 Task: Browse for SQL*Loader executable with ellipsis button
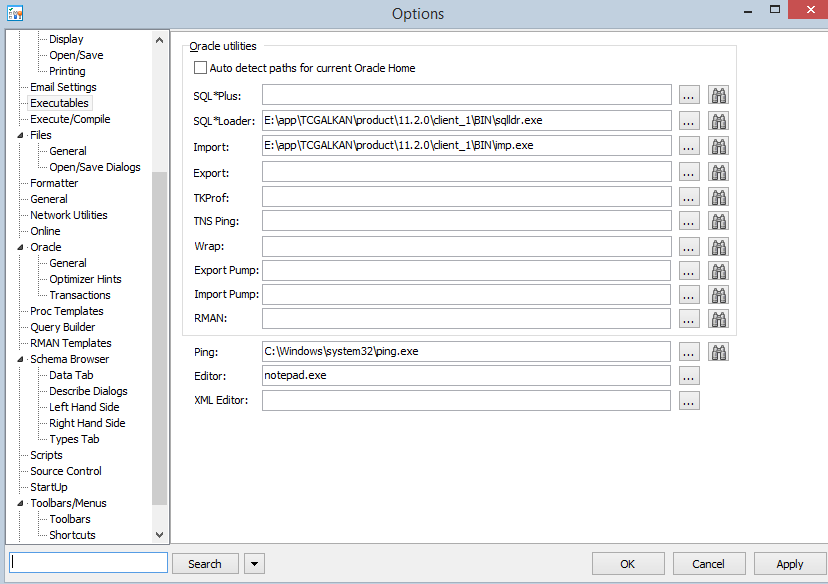[x=689, y=121]
